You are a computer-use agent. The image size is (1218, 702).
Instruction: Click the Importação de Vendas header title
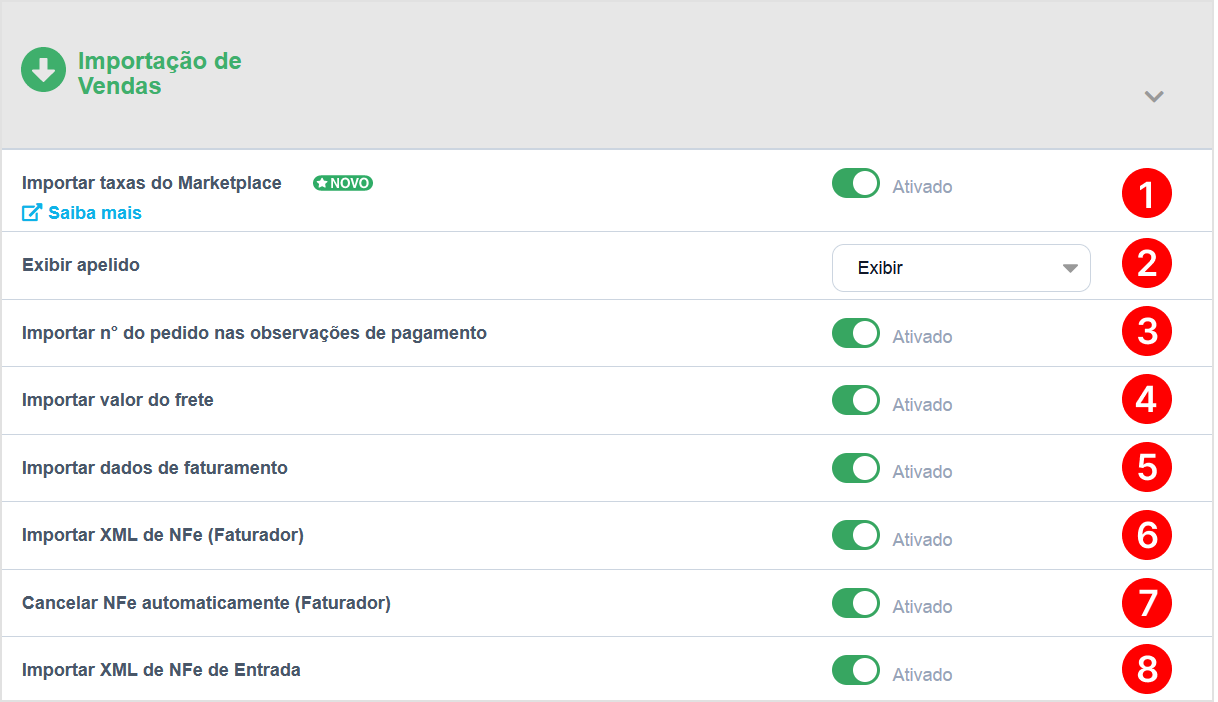tap(160, 73)
